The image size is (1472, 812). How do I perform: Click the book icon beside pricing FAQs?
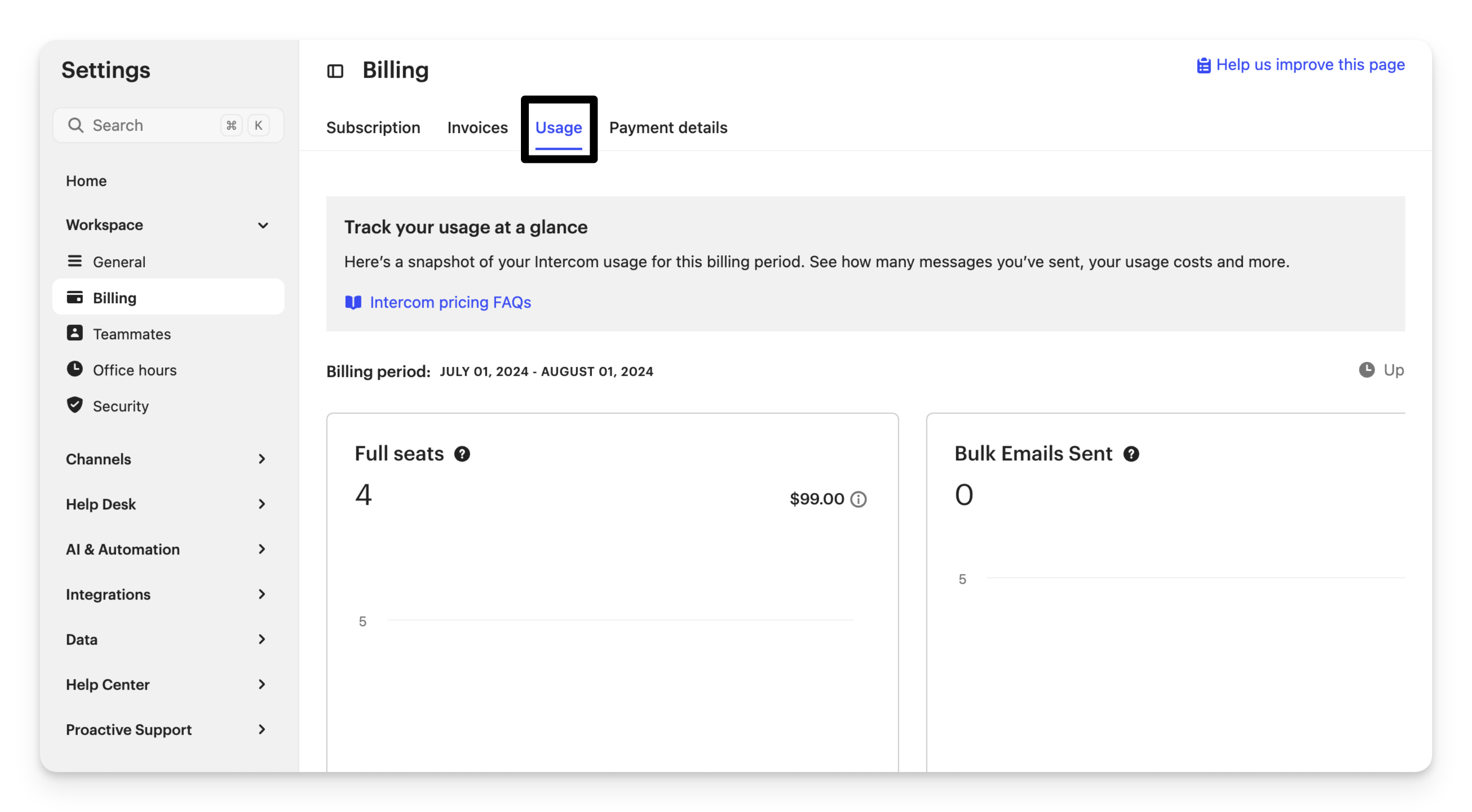point(353,302)
